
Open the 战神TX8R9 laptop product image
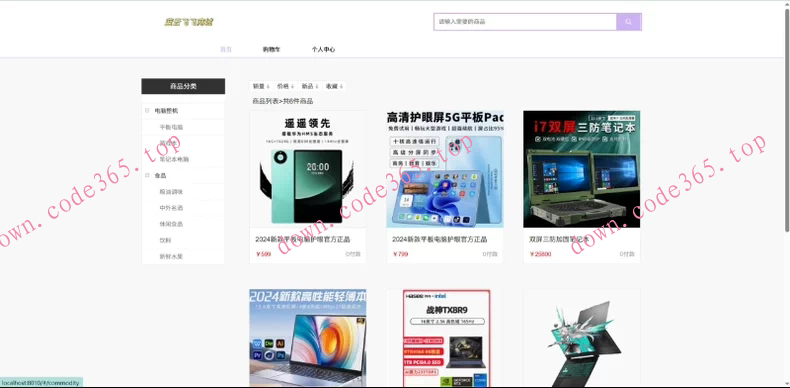[x=445, y=338]
